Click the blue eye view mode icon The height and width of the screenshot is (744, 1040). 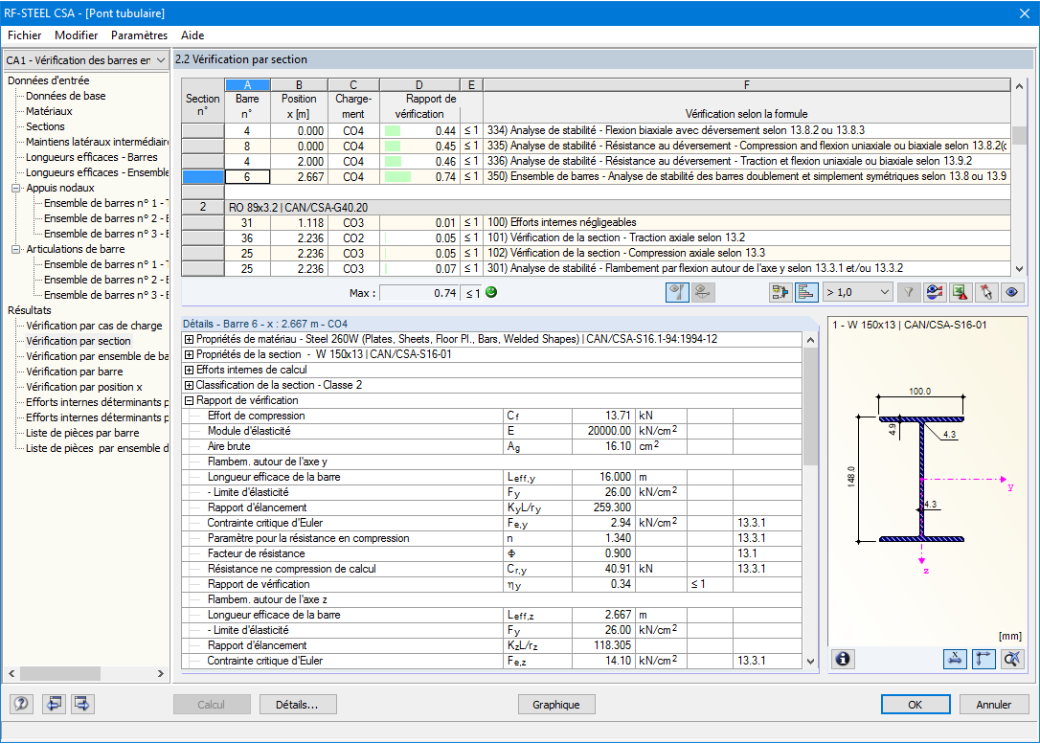pos(1012,292)
